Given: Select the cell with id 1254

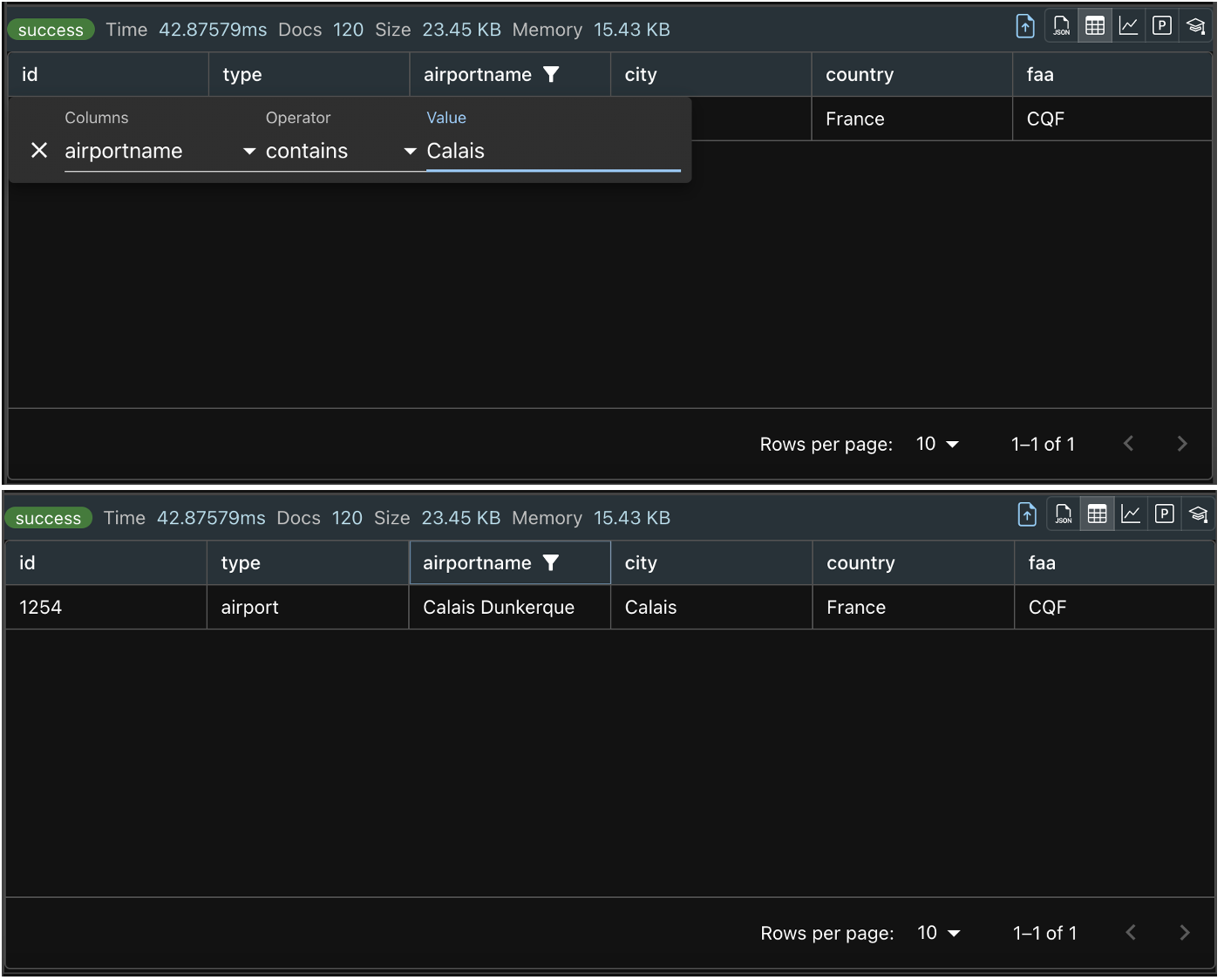Looking at the screenshot, I should (105, 607).
